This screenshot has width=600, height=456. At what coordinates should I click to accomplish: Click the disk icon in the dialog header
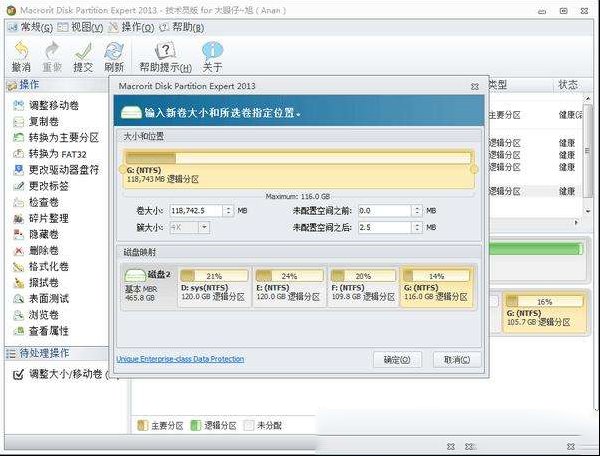point(131,112)
